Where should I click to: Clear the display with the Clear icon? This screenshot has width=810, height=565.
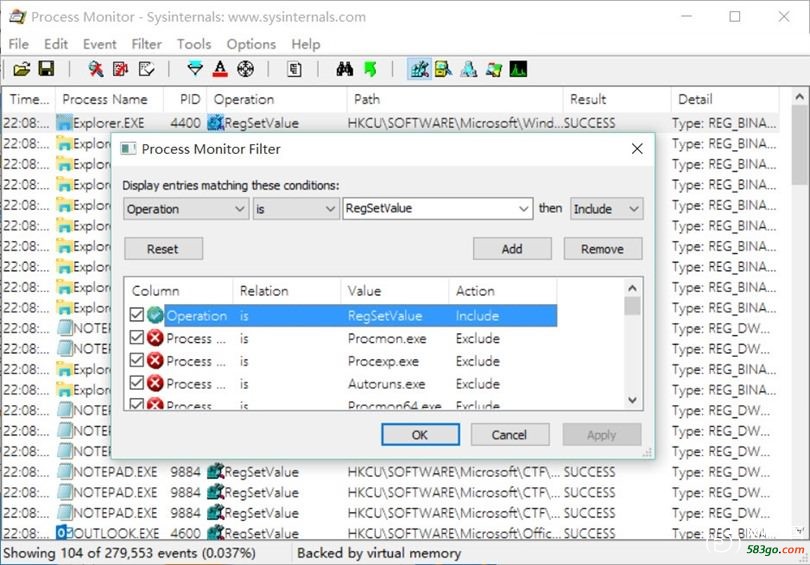(x=146, y=69)
